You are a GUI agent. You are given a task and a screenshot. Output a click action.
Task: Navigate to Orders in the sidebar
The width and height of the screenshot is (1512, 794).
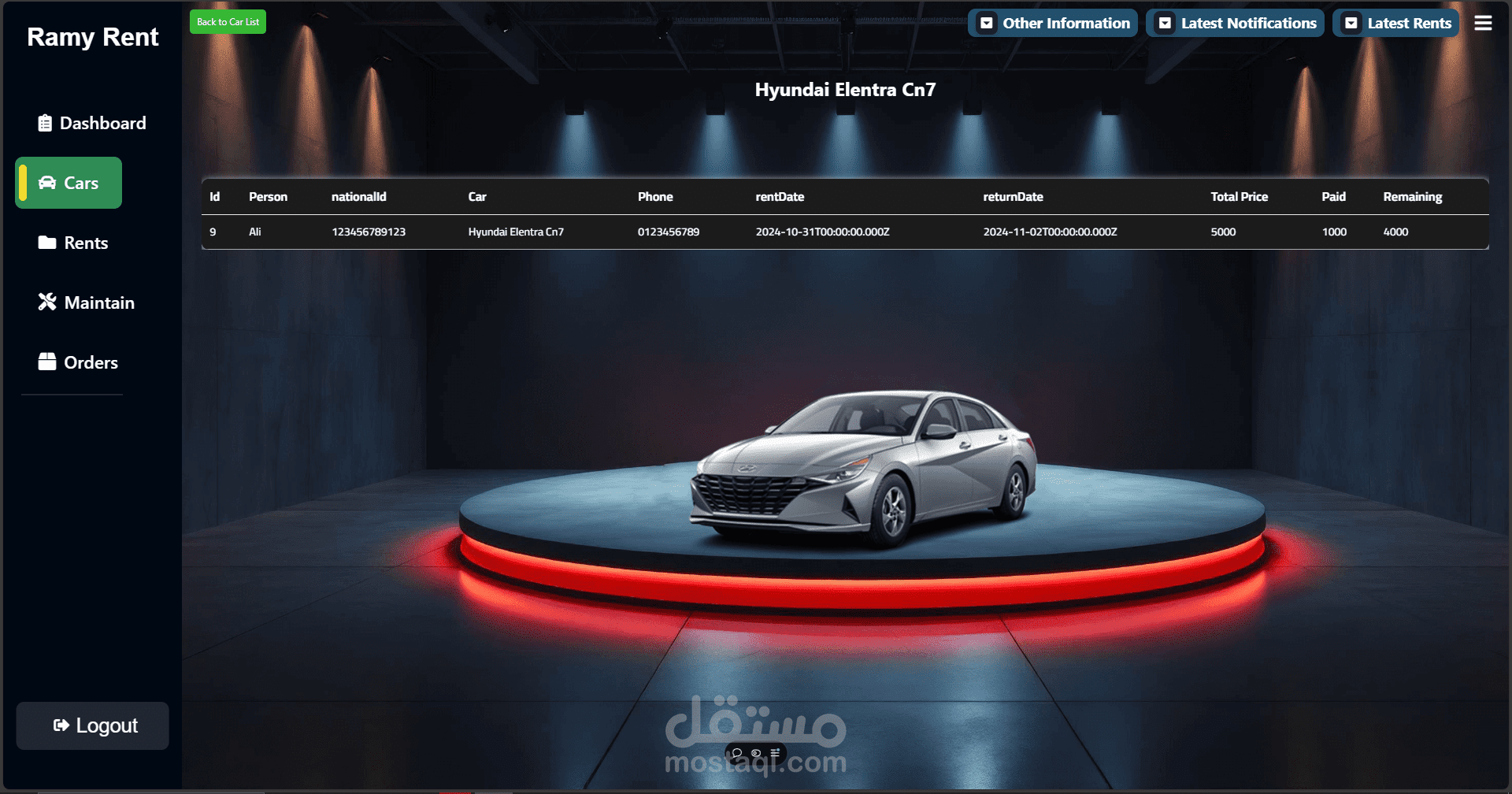[x=78, y=362]
